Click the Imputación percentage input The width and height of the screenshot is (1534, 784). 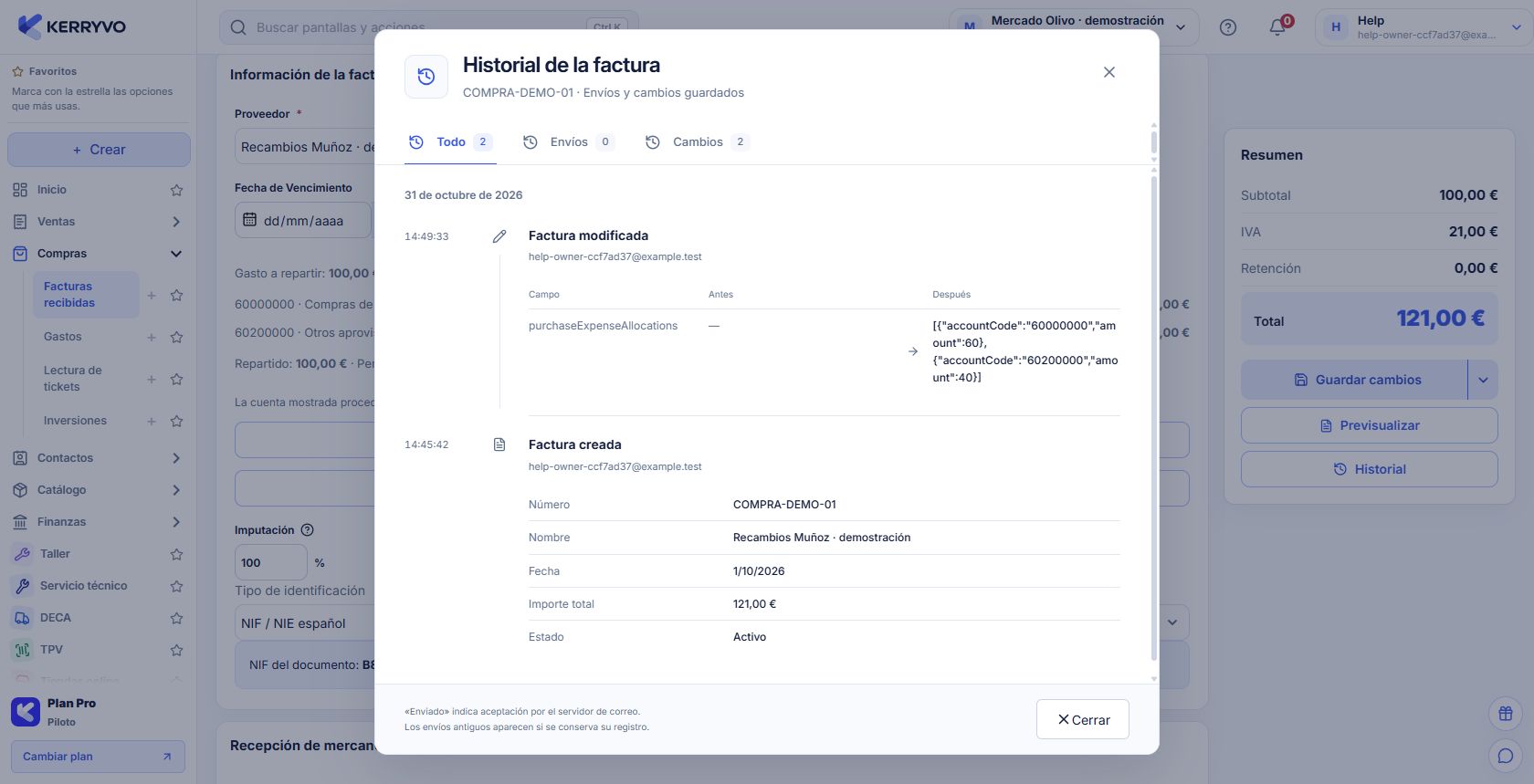tap(271, 563)
